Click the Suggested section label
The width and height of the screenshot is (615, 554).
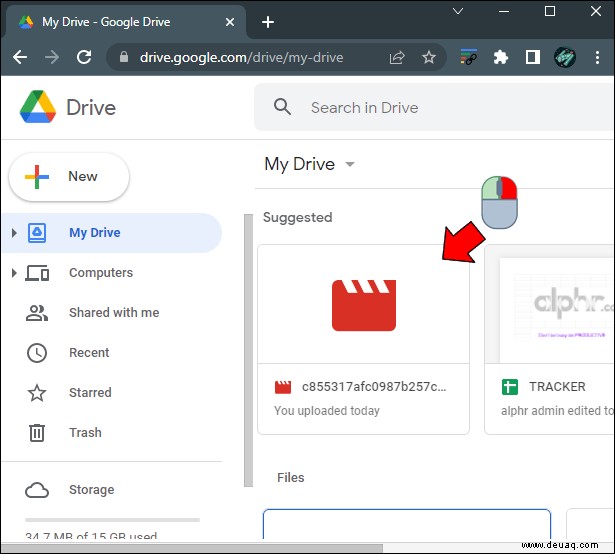(x=298, y=217)
